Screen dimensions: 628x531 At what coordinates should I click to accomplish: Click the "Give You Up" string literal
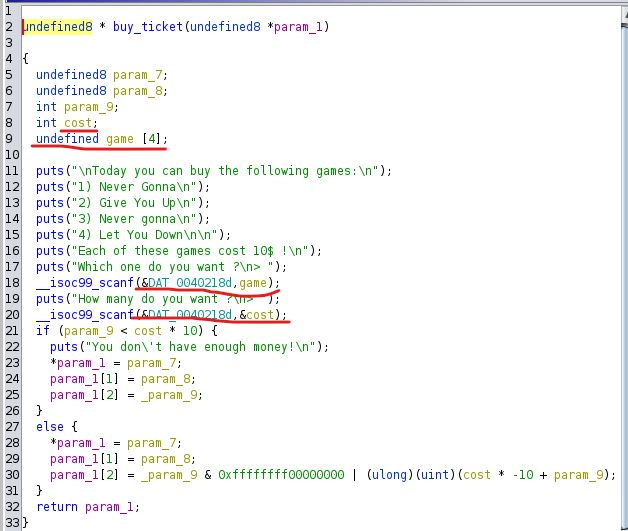(x=140, y=202)
